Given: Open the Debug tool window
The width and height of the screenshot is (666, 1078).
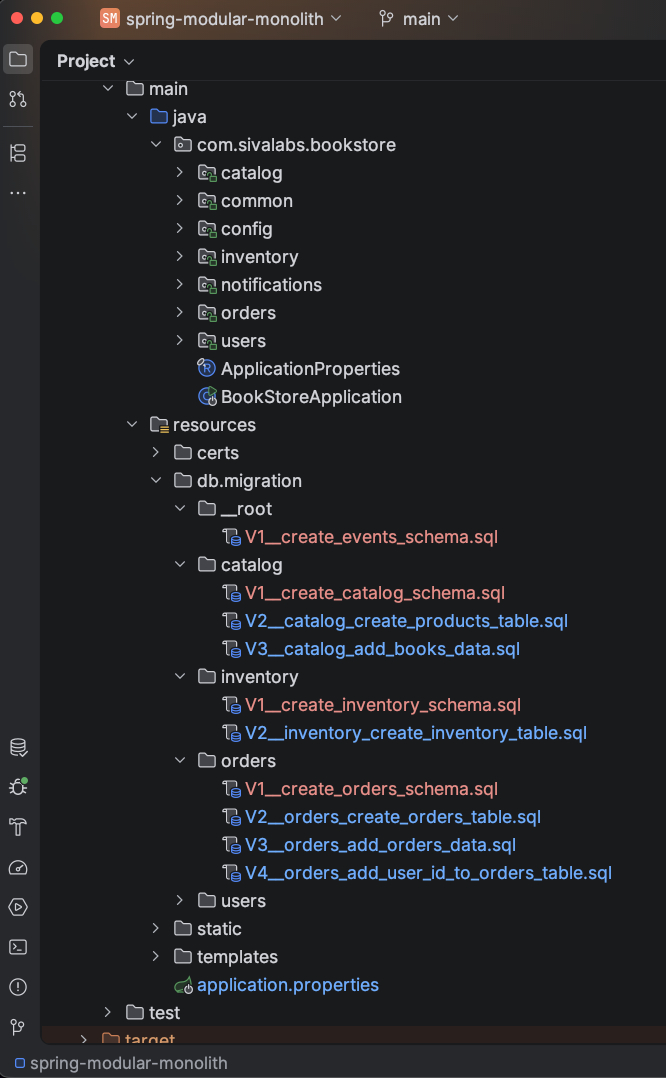Looking at the screenshot, I should click(x=18, y=787).
